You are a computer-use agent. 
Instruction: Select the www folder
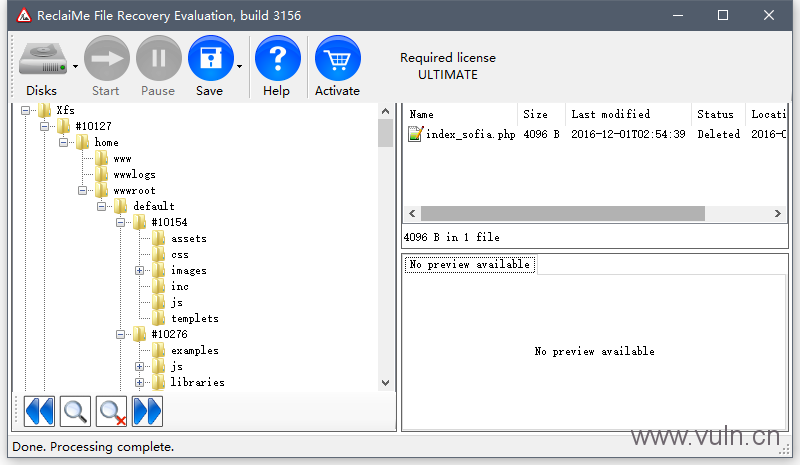122,159
